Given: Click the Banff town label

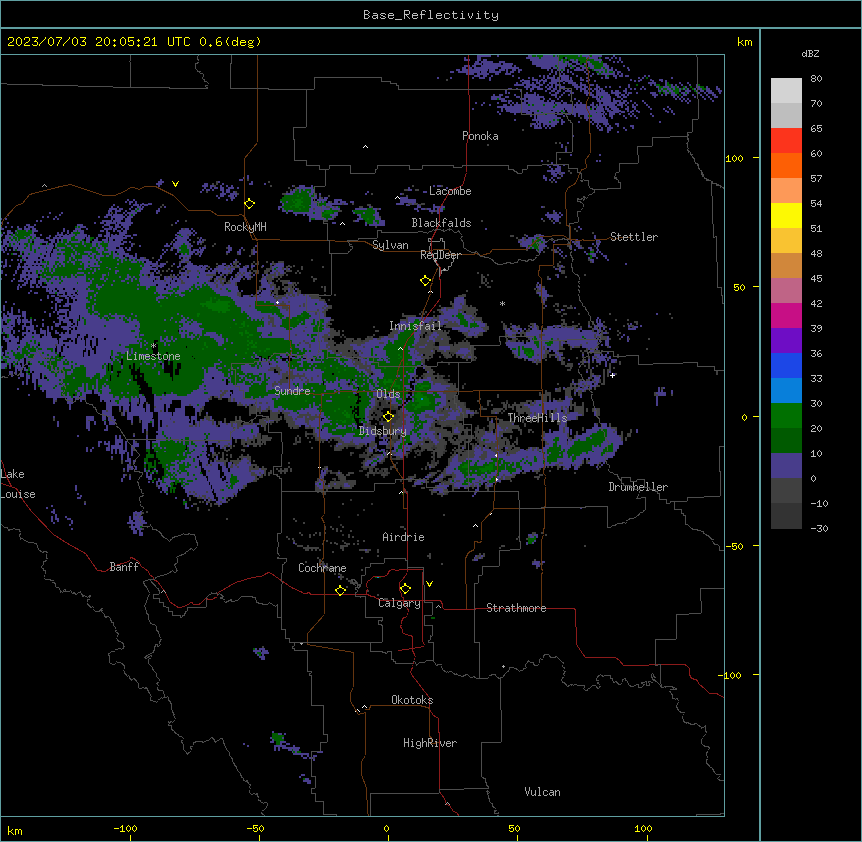Looking at the screenshot, I should pos(124,567).
